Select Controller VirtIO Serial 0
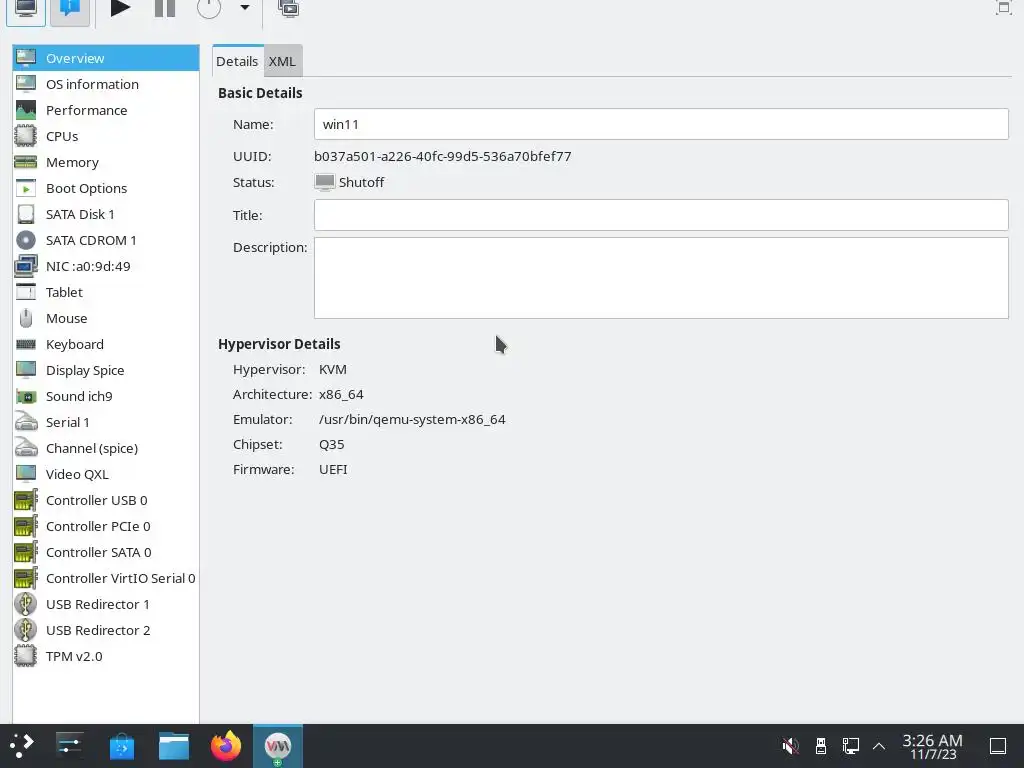 click(106, 579)
